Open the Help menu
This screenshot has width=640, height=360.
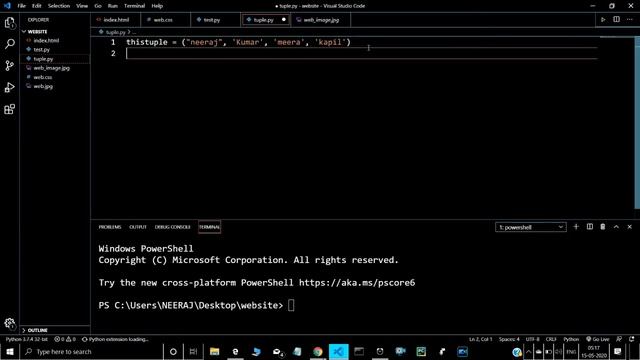tap(157, 6)
